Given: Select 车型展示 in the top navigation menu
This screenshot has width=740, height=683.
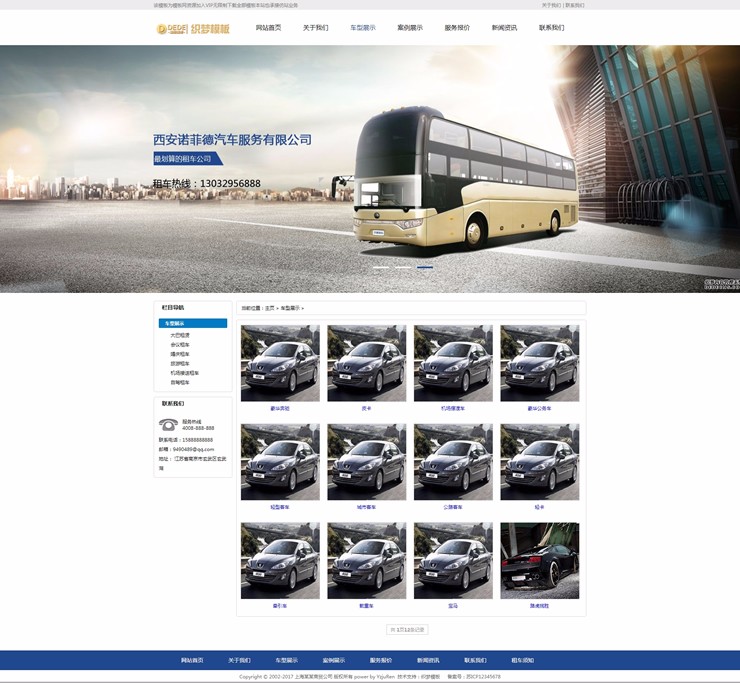Looking at the screenshot, I should pyautogui.click(x=362, y=28).
